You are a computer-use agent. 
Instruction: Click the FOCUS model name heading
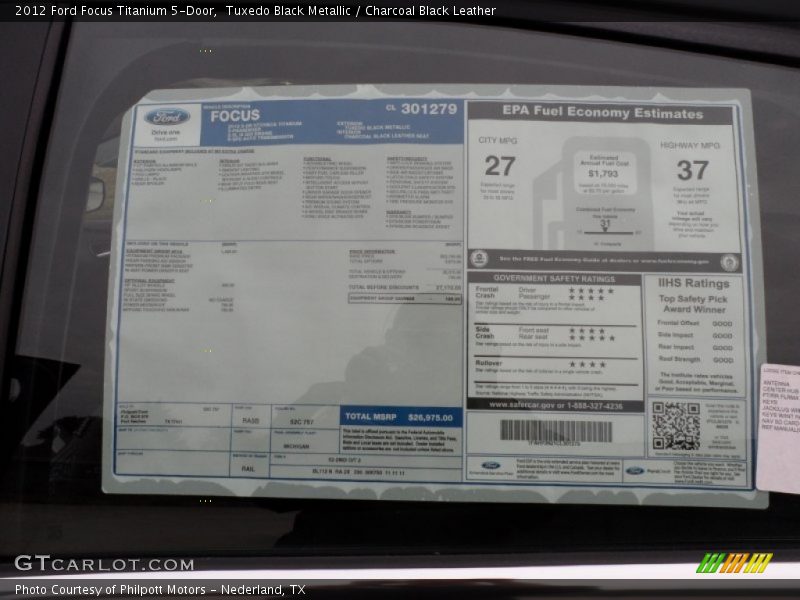(235, 114)
